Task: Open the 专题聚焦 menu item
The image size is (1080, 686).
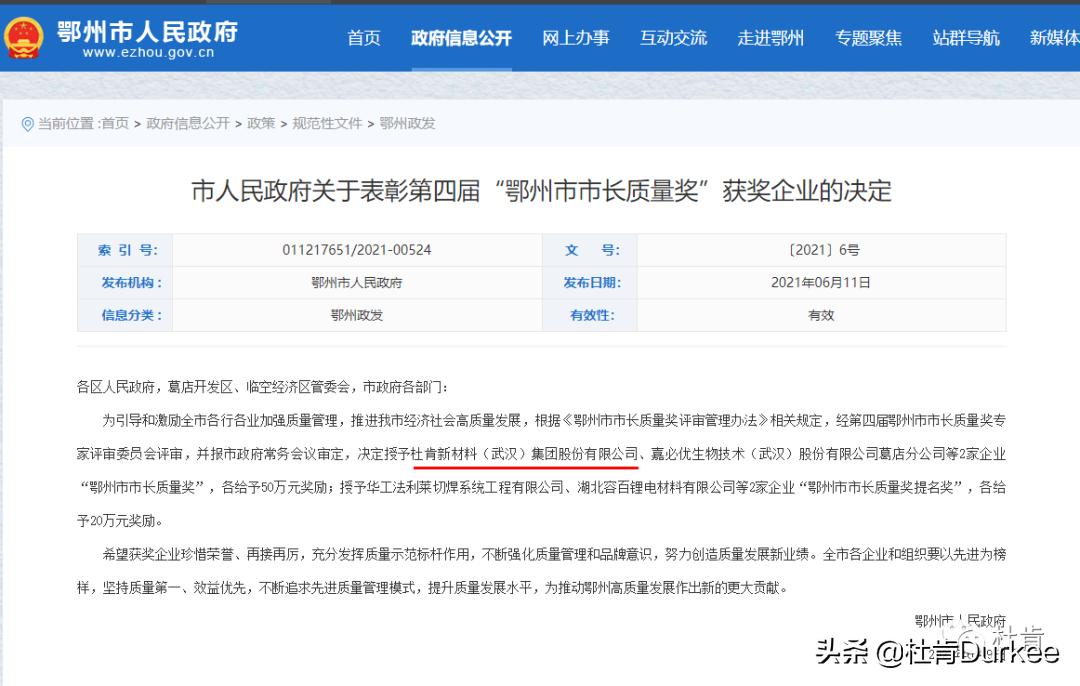Action: [868, 38]
